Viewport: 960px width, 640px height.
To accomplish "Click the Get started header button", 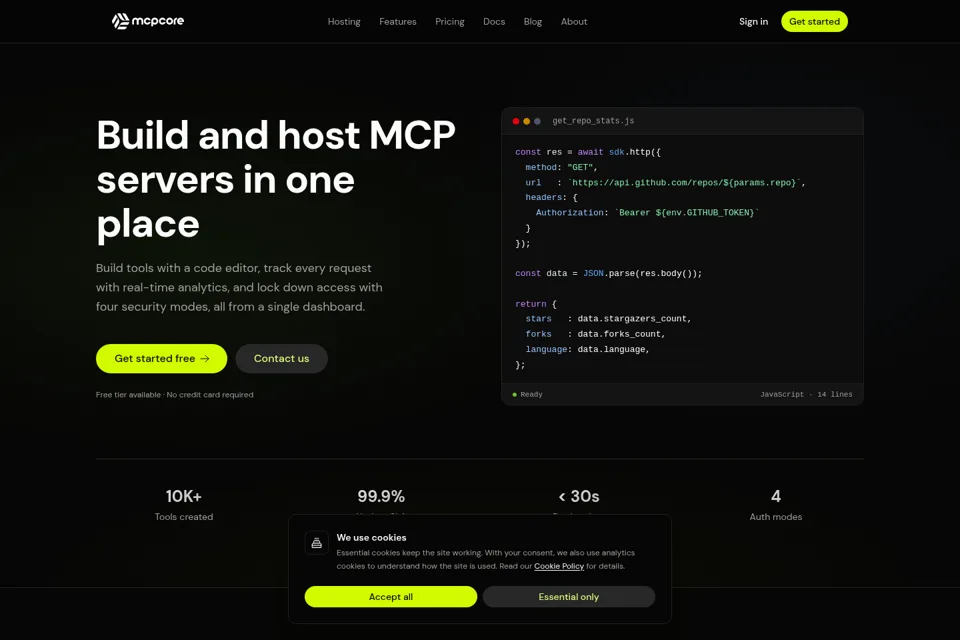I will (x=814, y=21).
